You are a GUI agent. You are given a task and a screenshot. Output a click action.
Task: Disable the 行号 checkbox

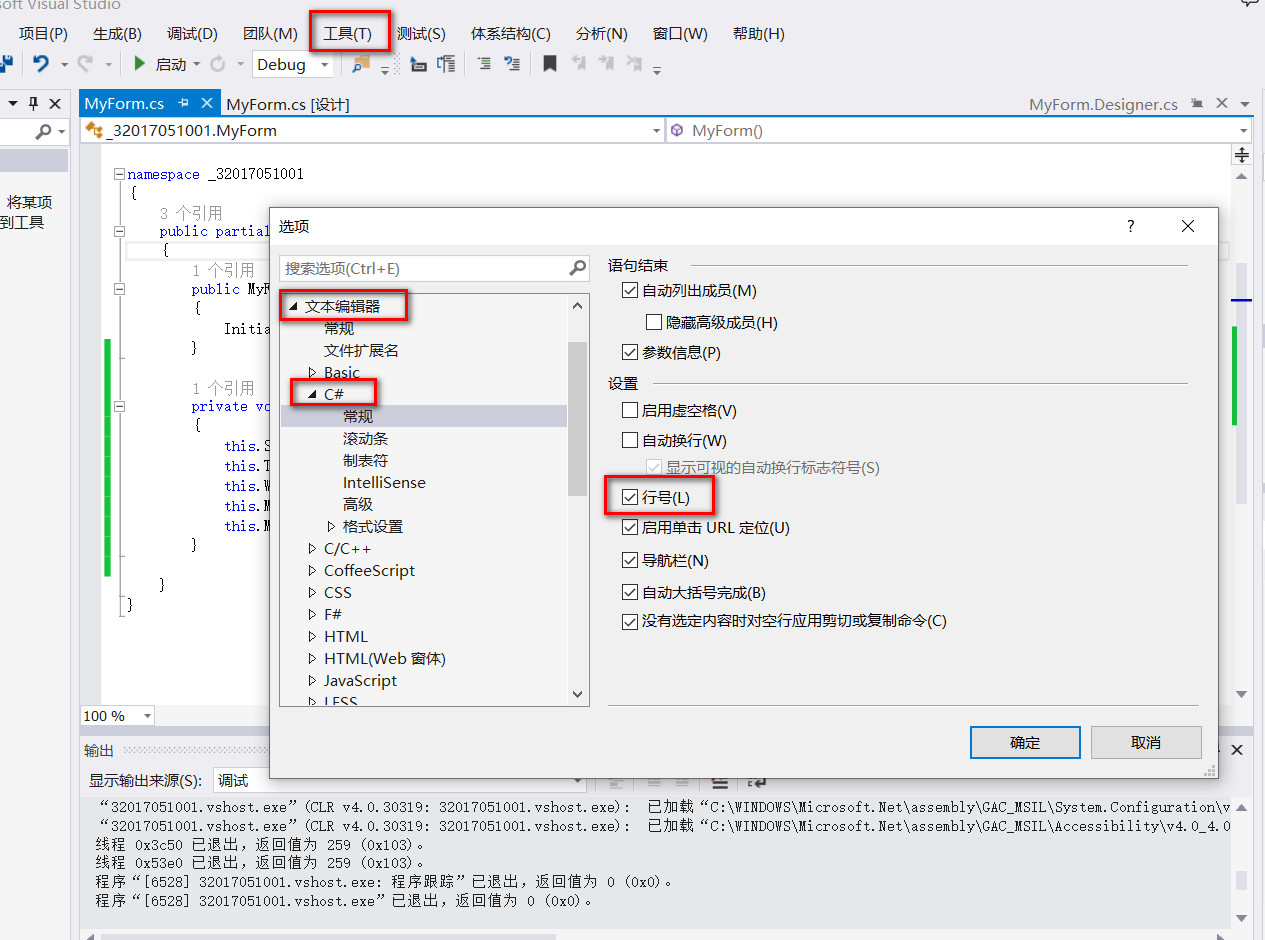630,495
